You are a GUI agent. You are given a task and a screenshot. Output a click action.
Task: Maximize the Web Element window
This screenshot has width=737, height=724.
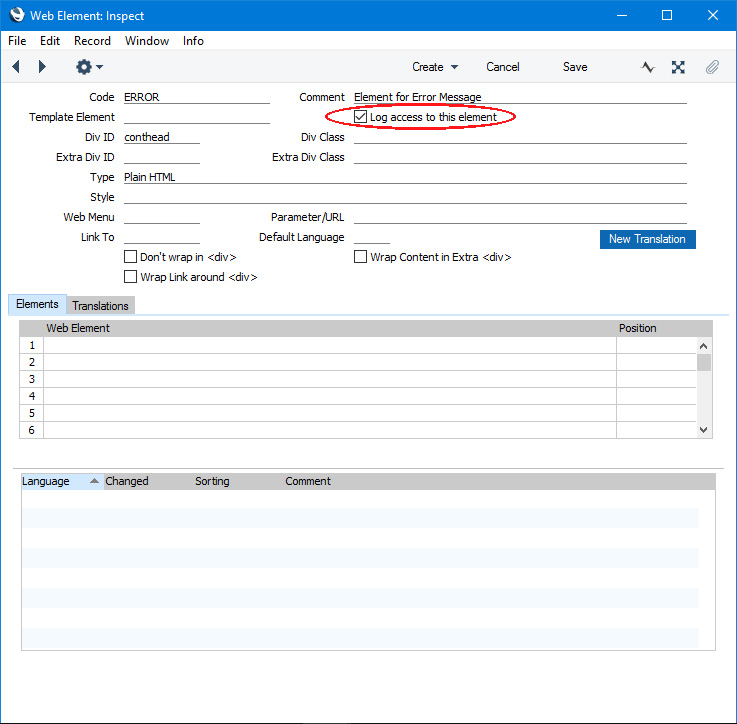(x=666, y=15)
